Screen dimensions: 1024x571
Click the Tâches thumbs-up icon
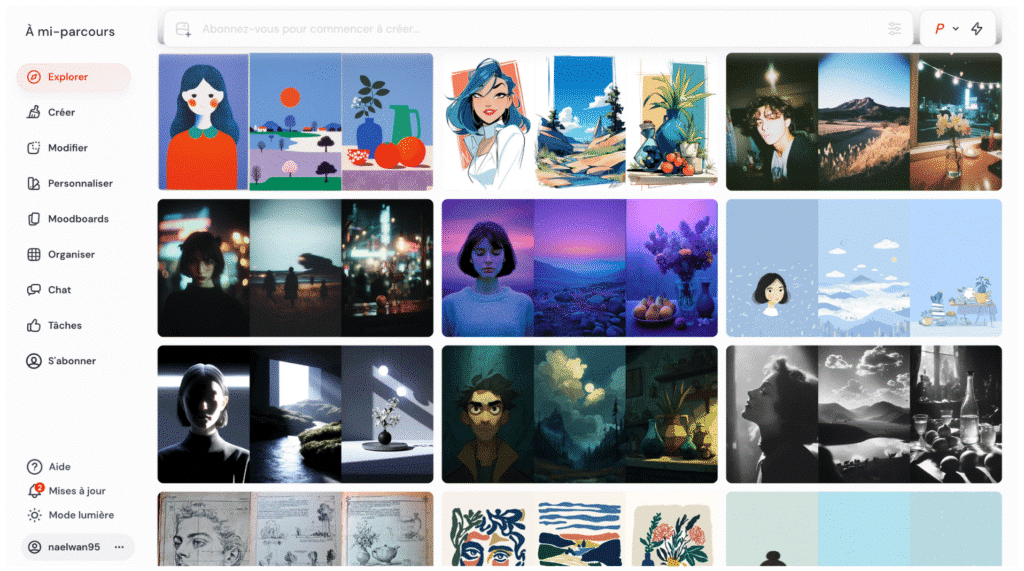(x=35, y=325)
